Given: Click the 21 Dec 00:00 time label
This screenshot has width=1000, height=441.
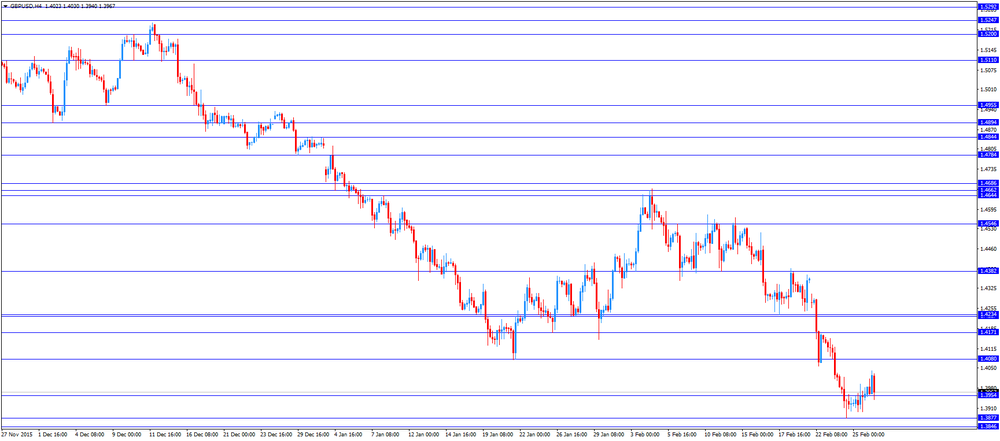Looking at the screenshot, I should click(240, 435).
